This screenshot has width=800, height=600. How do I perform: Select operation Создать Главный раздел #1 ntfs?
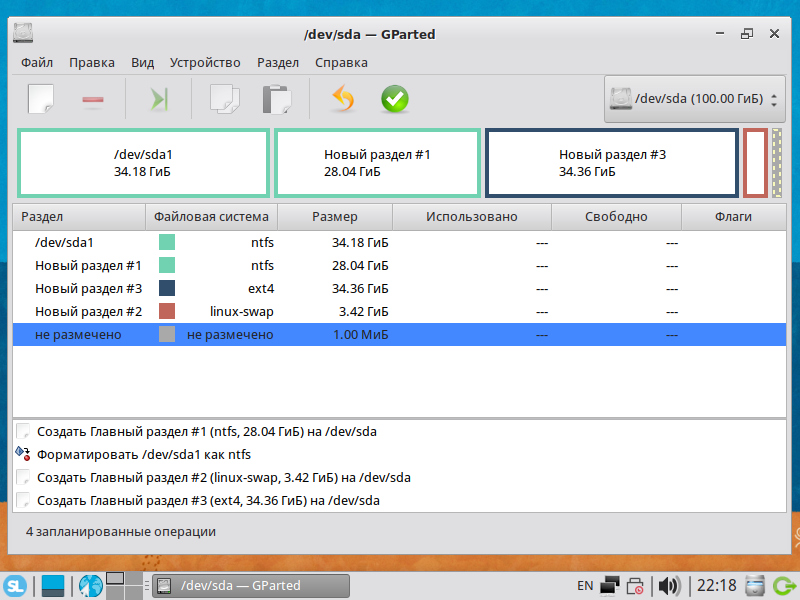pos(399,432)
